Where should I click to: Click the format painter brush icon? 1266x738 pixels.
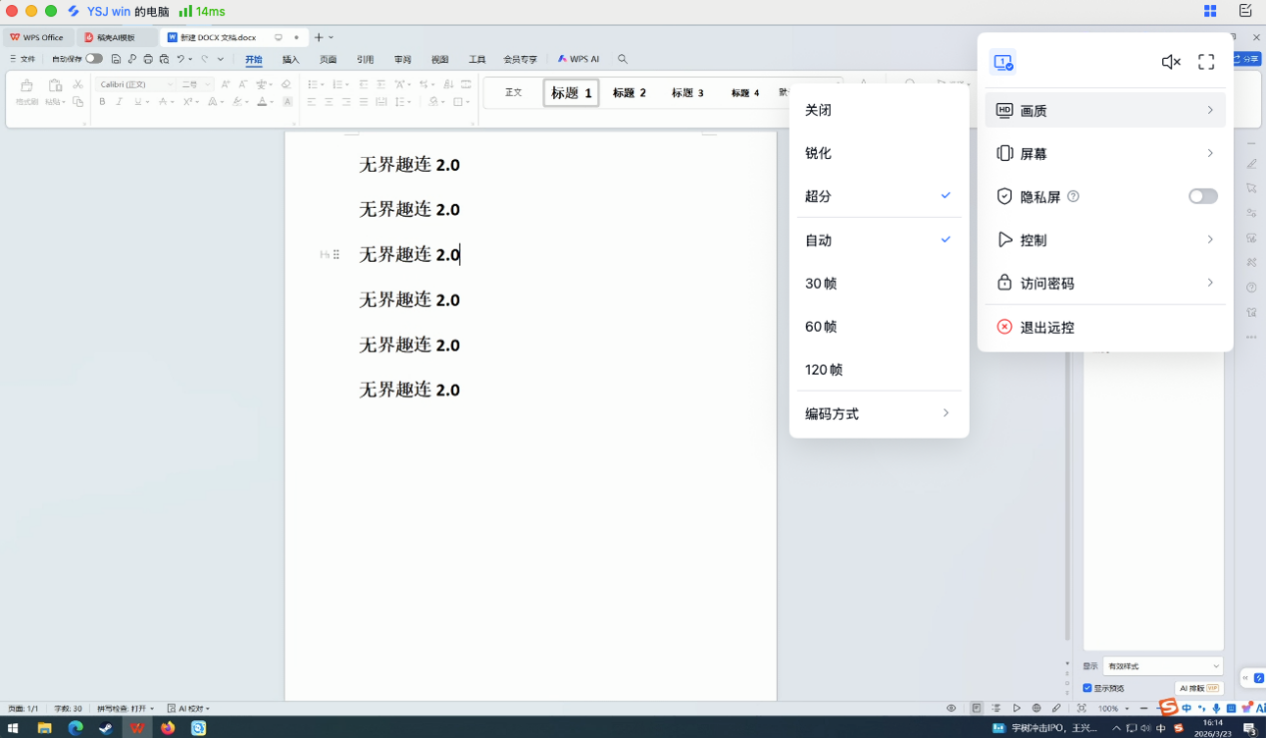(x=26, y=86)
